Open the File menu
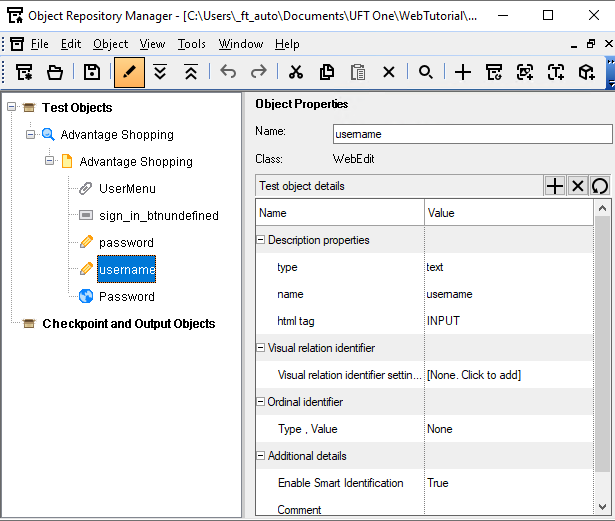This screenshot has height=521, width=615. click(x=40, y=44)
